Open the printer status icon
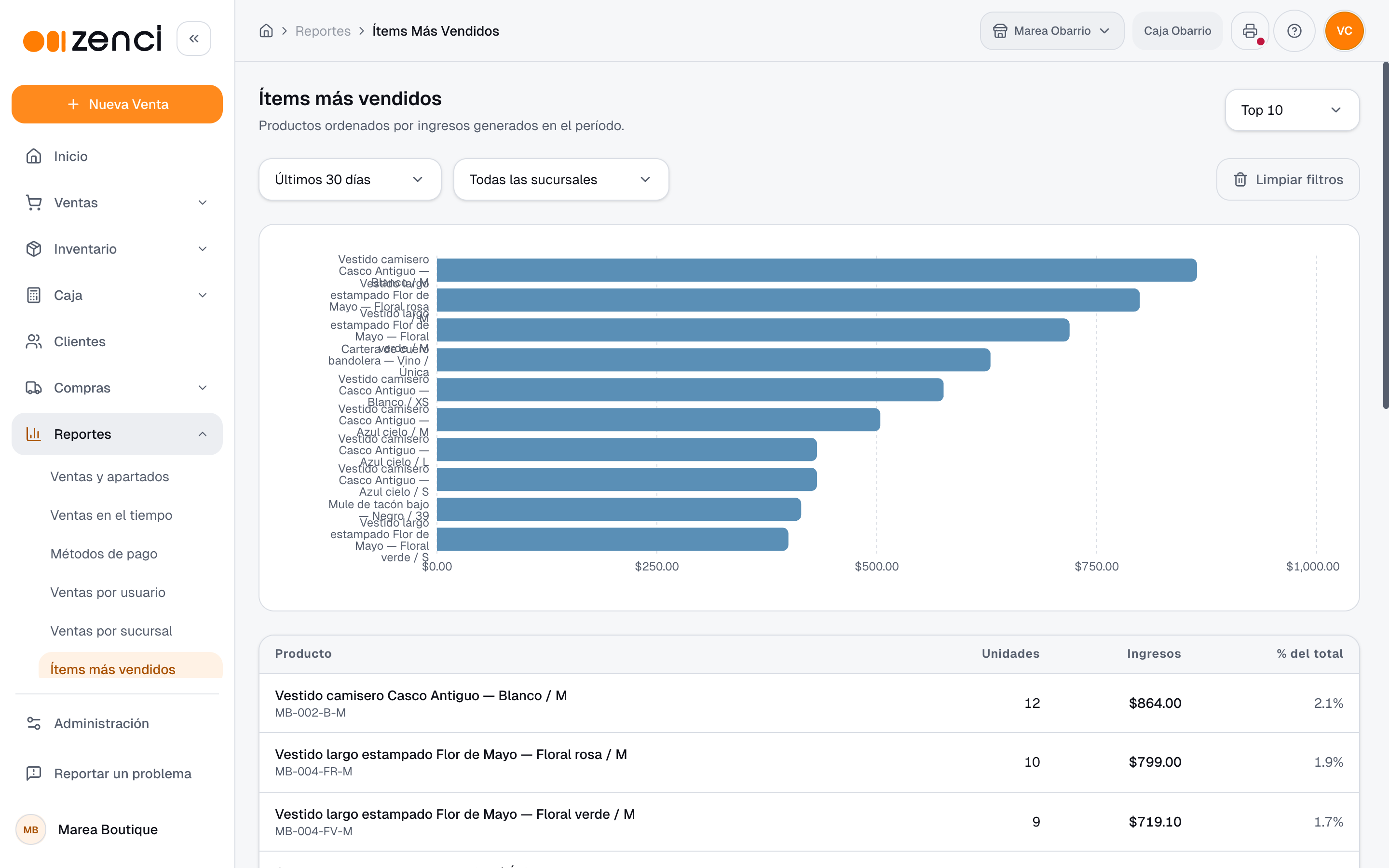Image resolution: width=1389 pixels, height=868 pixels. coord(1250,31)
